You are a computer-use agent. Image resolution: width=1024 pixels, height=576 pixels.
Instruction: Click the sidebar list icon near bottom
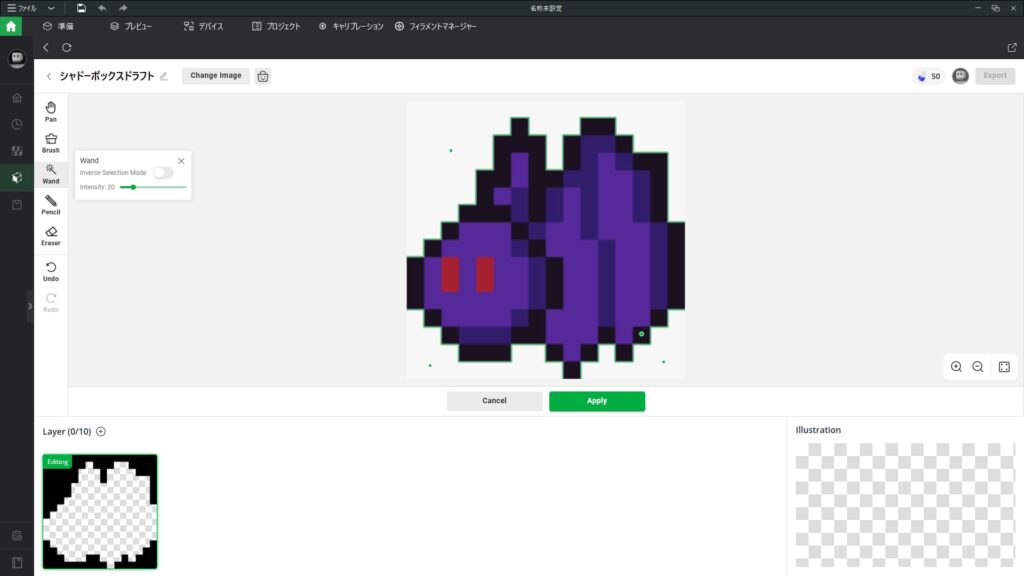[17, 536]
